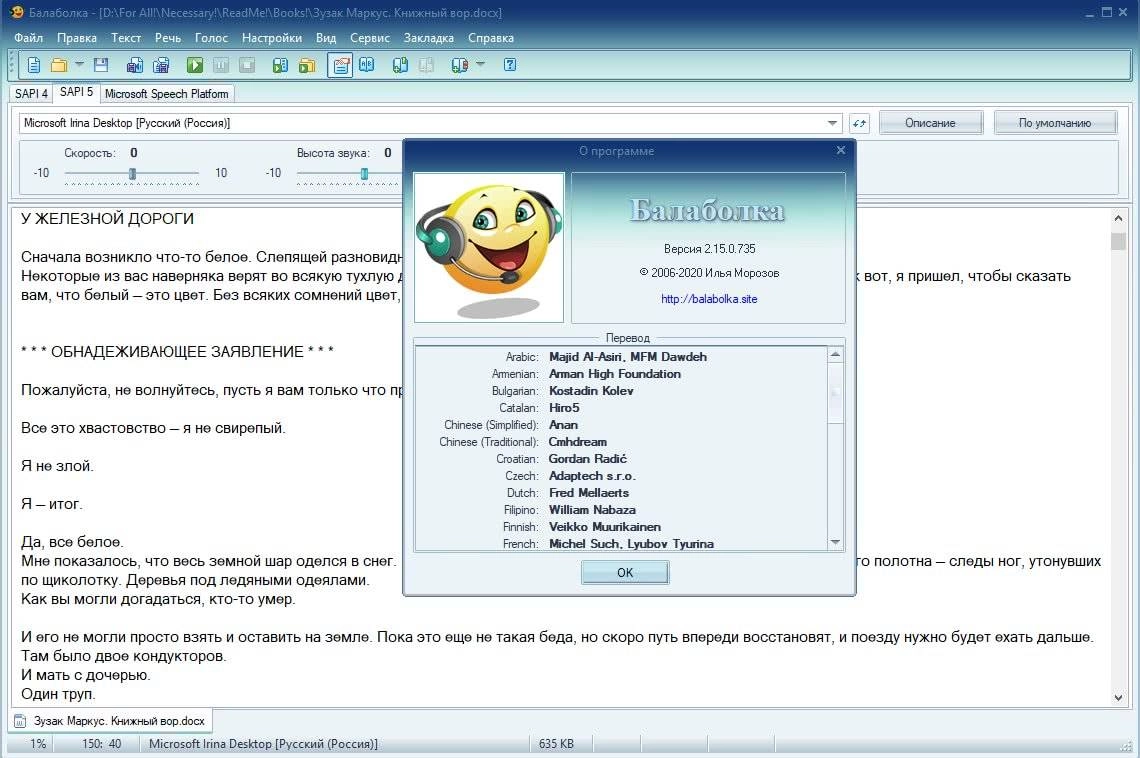The height and width of the screenshot is (758, 1140).
Task: Click translator name Veikko Muurikainen
Action: [605, 527]
